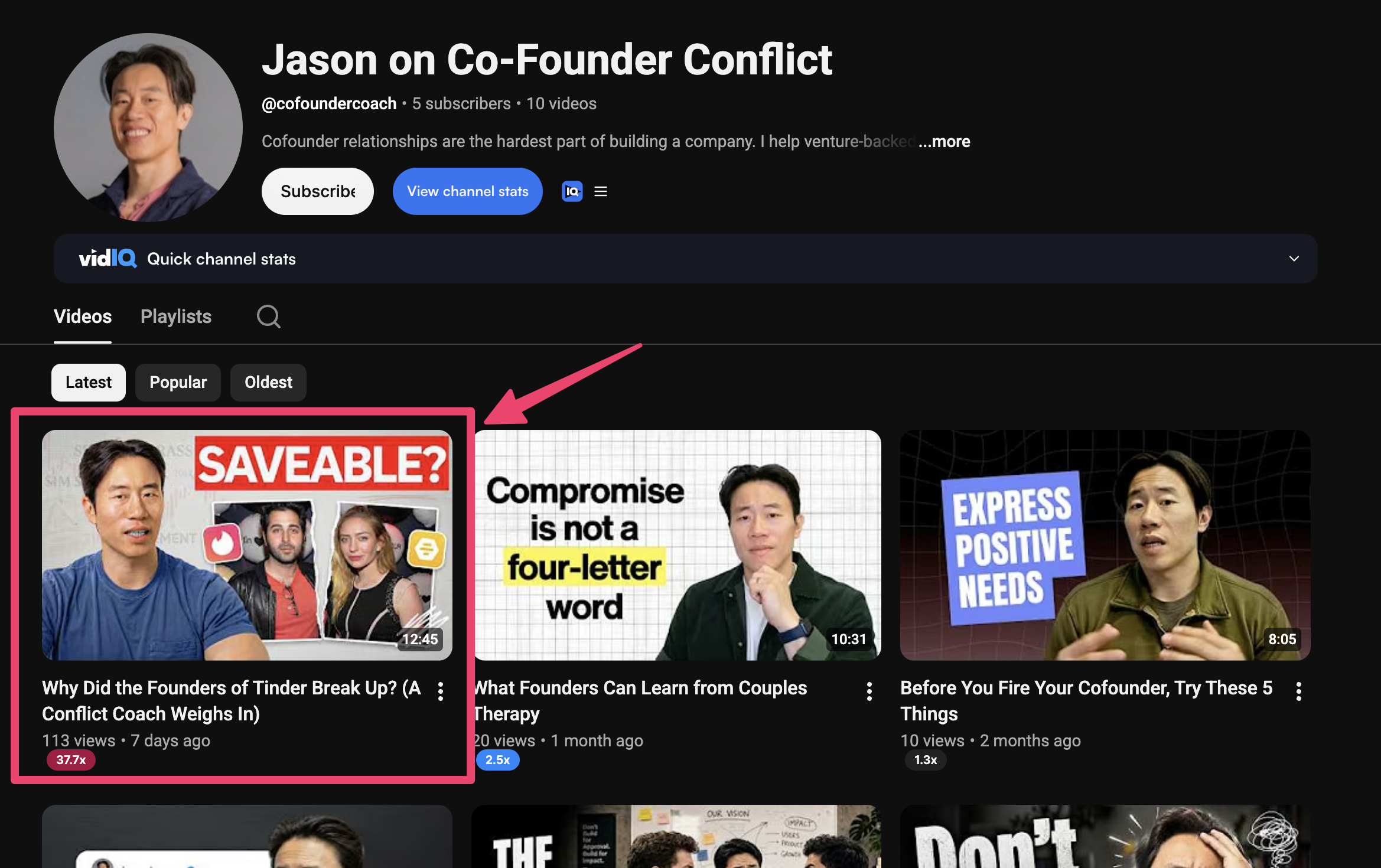Click the channel name Jason on Co-Founder Conflict
The image size is (1381, 868).
pyautogui.click(x=547, y=60)
